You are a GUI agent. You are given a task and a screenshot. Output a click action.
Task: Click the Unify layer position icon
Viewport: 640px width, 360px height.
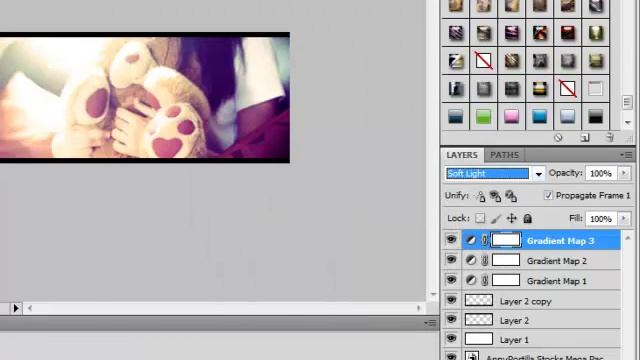pyautogui.click(x=479, y=196)
